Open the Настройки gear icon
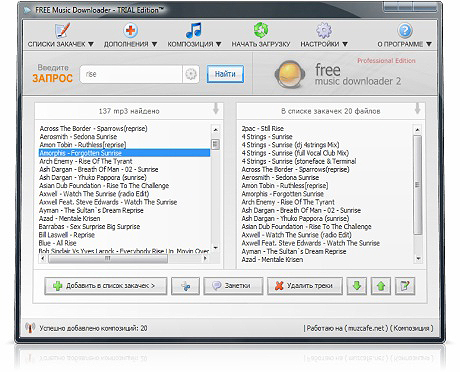 point(324,31)
